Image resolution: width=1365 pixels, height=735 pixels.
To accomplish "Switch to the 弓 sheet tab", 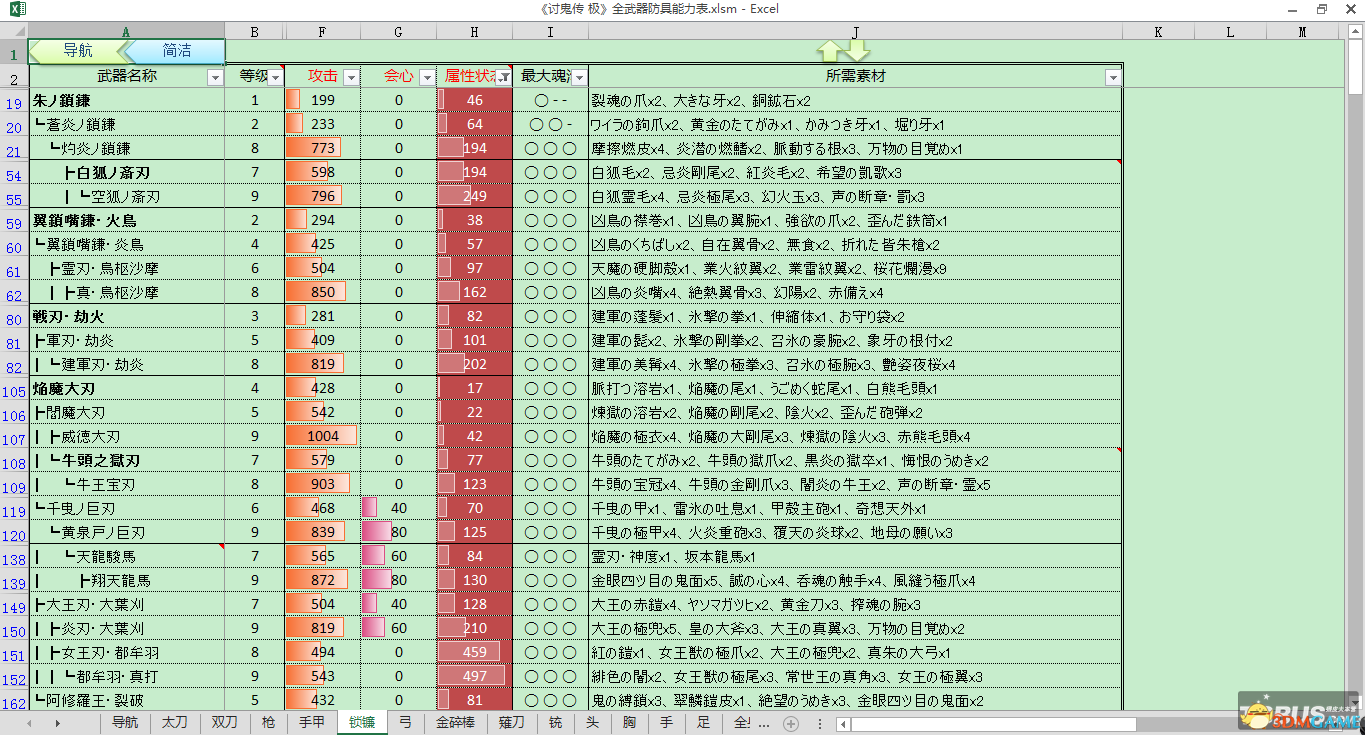I will [x=405, y=723].
